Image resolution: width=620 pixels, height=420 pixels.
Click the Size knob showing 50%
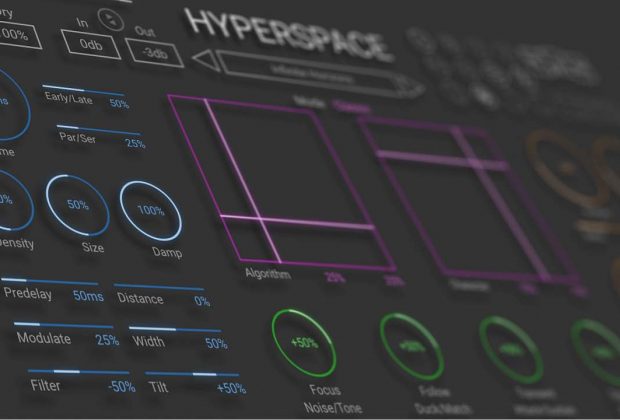pos(78,205)
